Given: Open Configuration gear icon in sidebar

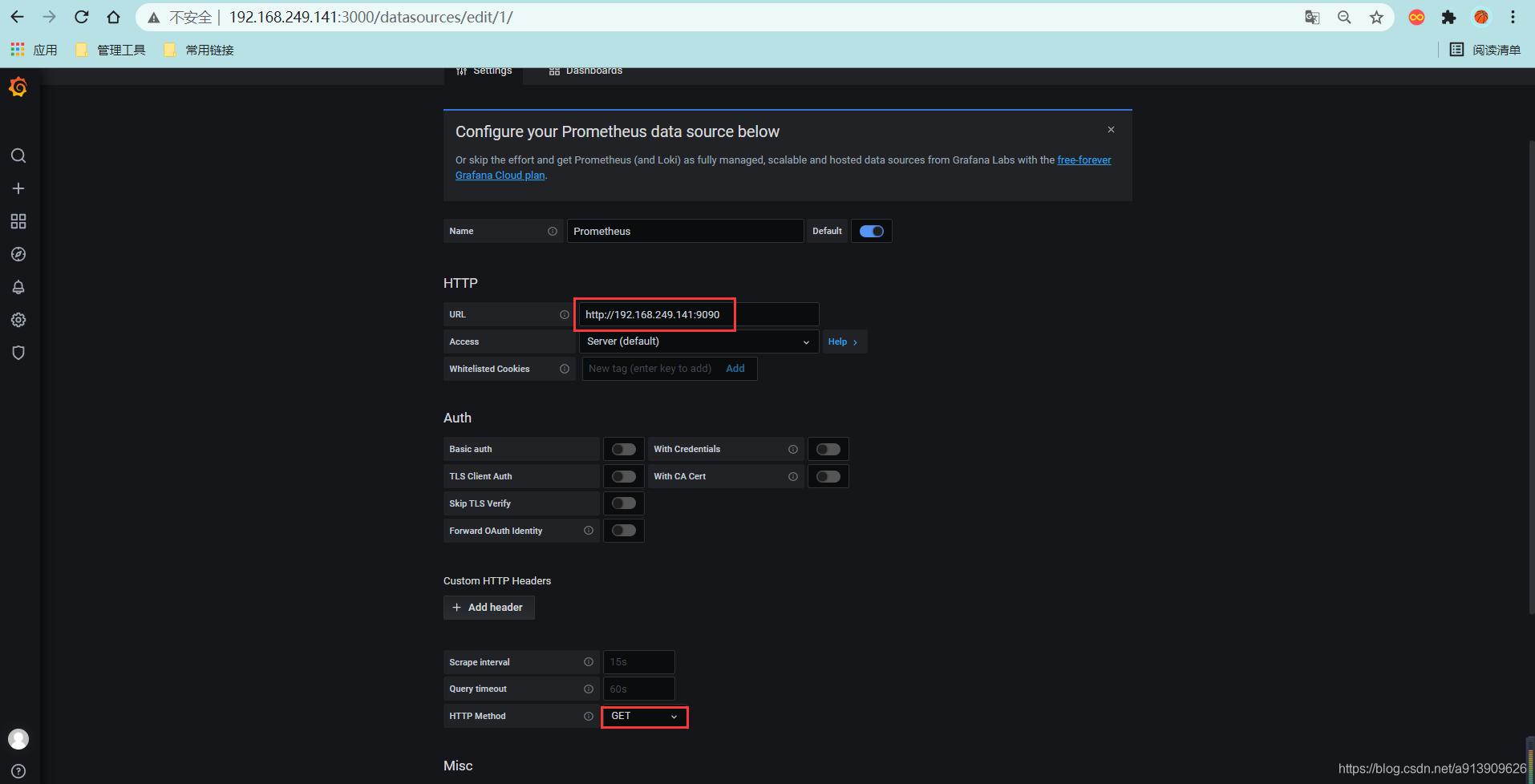Looking at the screenshot, I should pyautogui.click(x=18, y=320).
